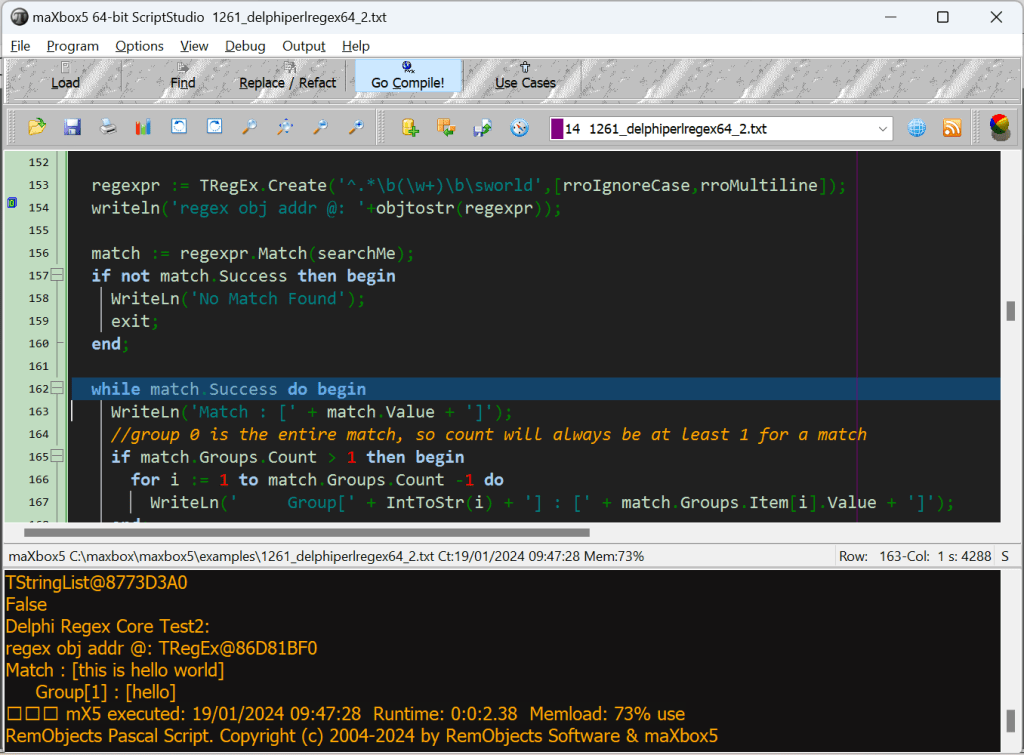
Task: Click the printer icon
Action: [108, 128]
